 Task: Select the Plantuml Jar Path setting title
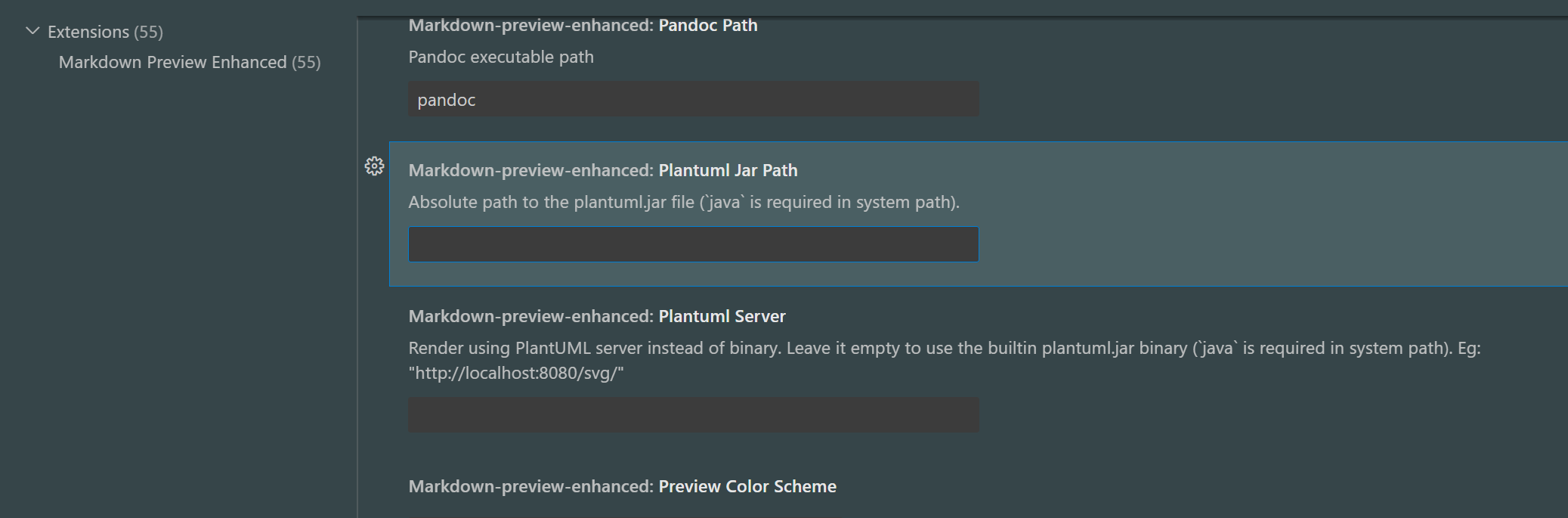pyautogui.click(x=728, y=170)
